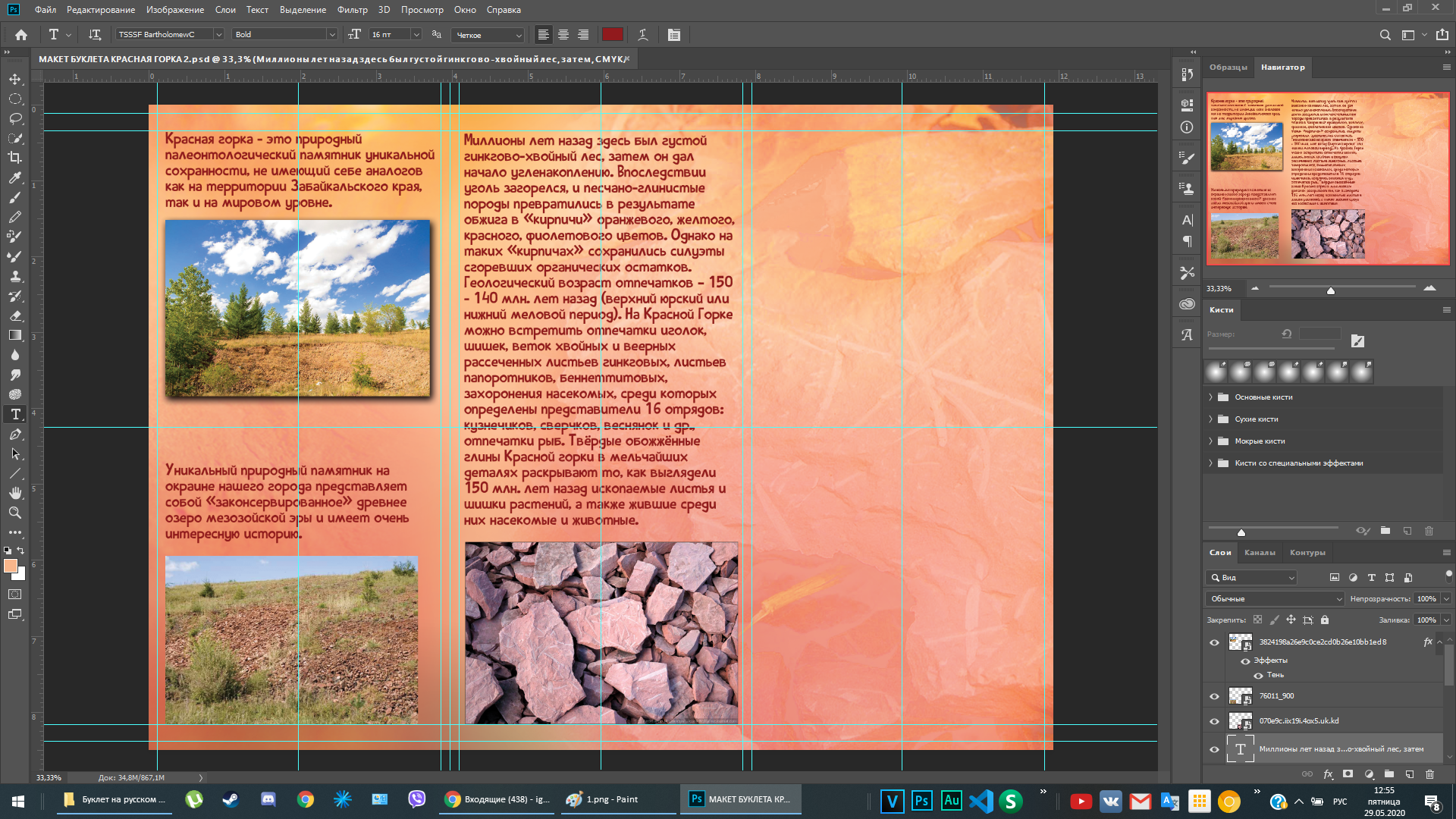This screenshot has width=1456, height=819.
Task: Switch to the Каналы tab
Action: pos(1260,553)
